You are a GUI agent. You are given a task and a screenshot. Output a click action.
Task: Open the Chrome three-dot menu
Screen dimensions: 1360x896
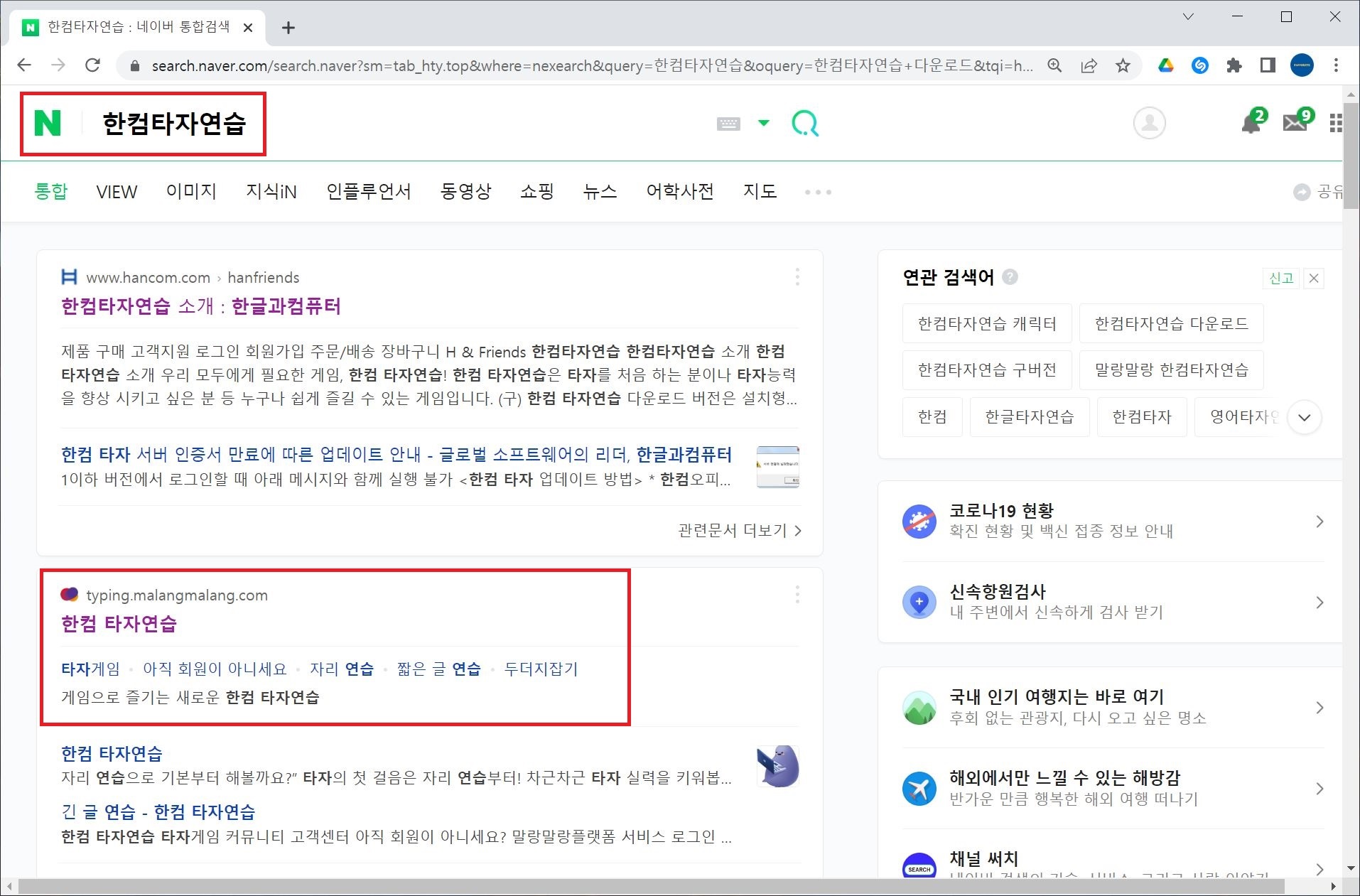tap(1336, 65)
